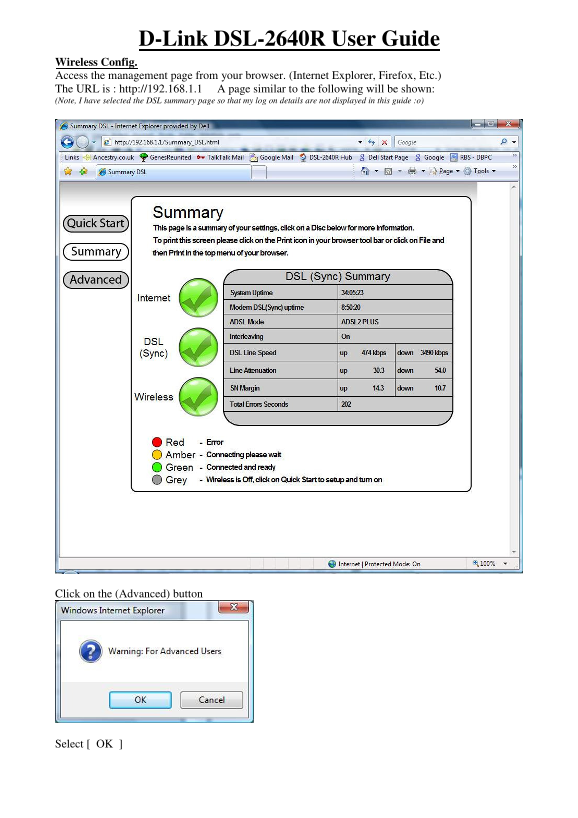Select the Summary DSL browser tab
This screenshot has height=818, width=578.
[174, 172]
